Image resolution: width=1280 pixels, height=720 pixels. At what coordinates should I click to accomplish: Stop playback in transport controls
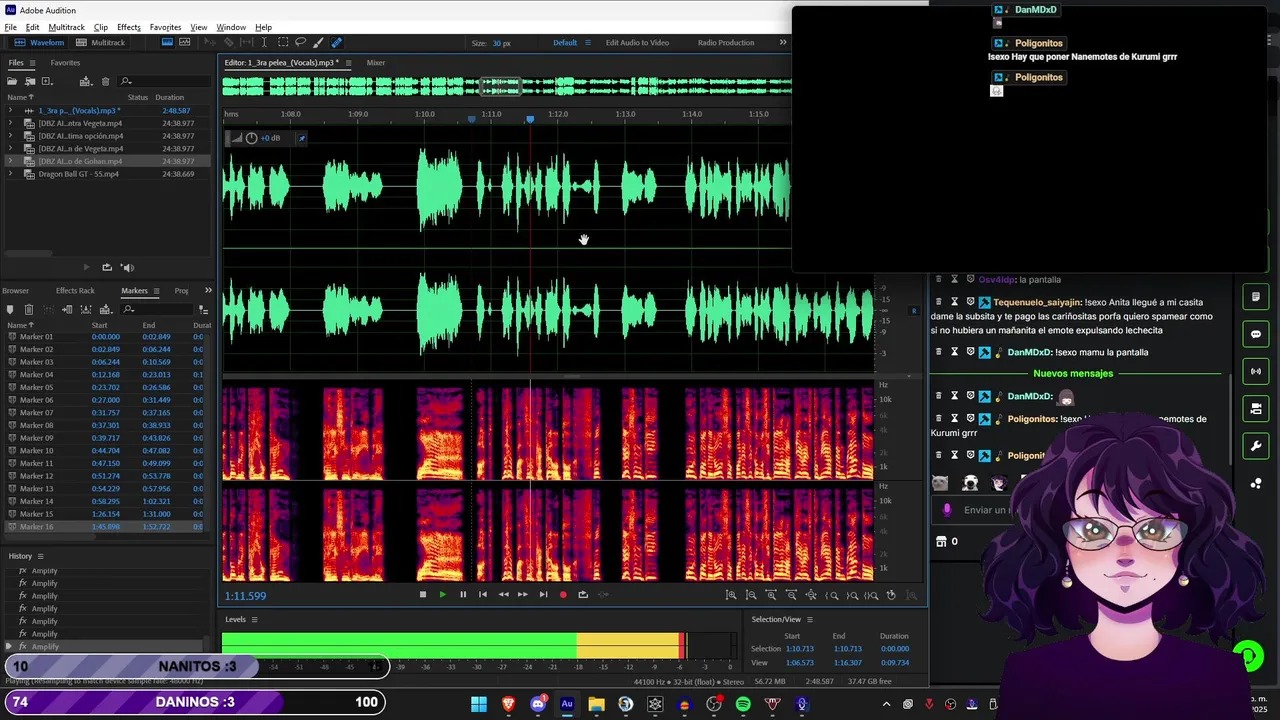(423, 594)
